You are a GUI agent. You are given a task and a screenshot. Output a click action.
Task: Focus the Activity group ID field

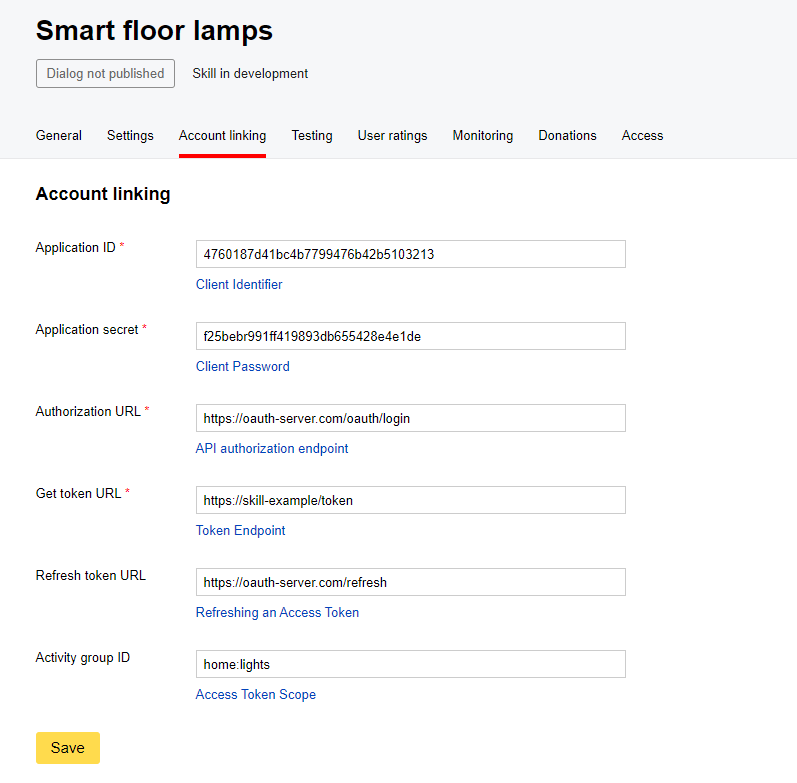410,664
